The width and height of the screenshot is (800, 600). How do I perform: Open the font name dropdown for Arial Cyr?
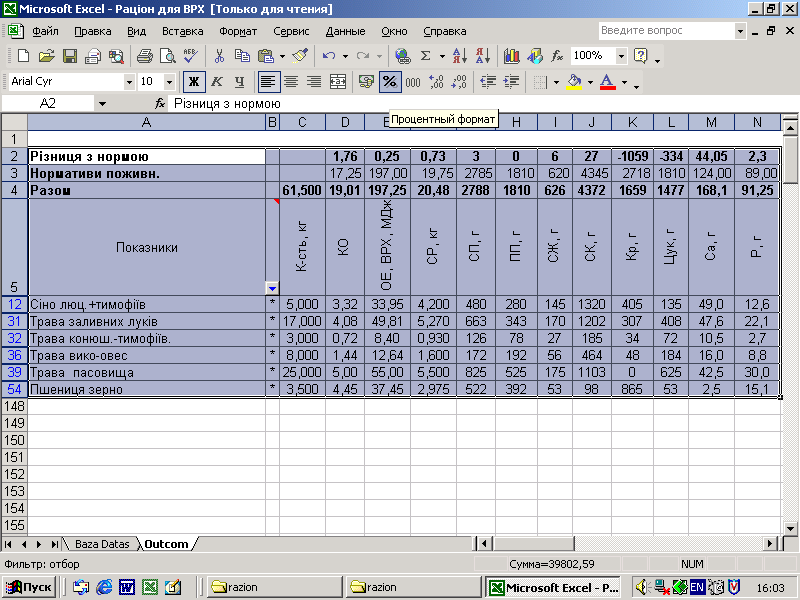coord(129,81)
